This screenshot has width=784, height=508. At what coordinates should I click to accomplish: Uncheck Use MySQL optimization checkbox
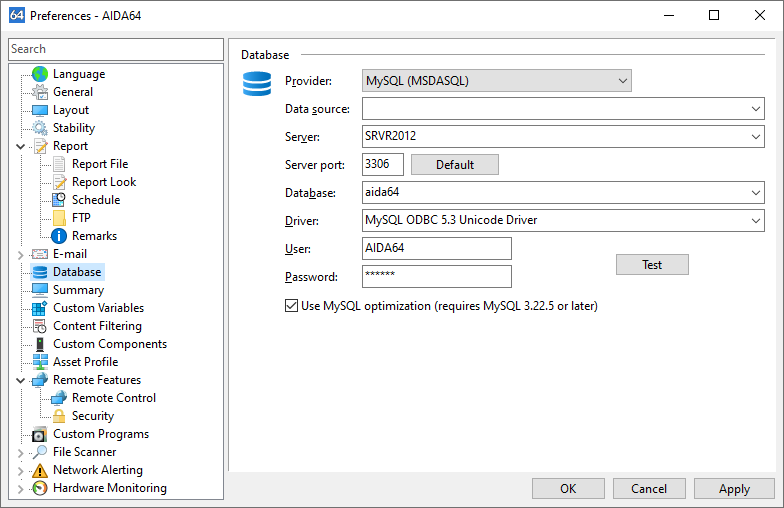(x=291, y=306)
